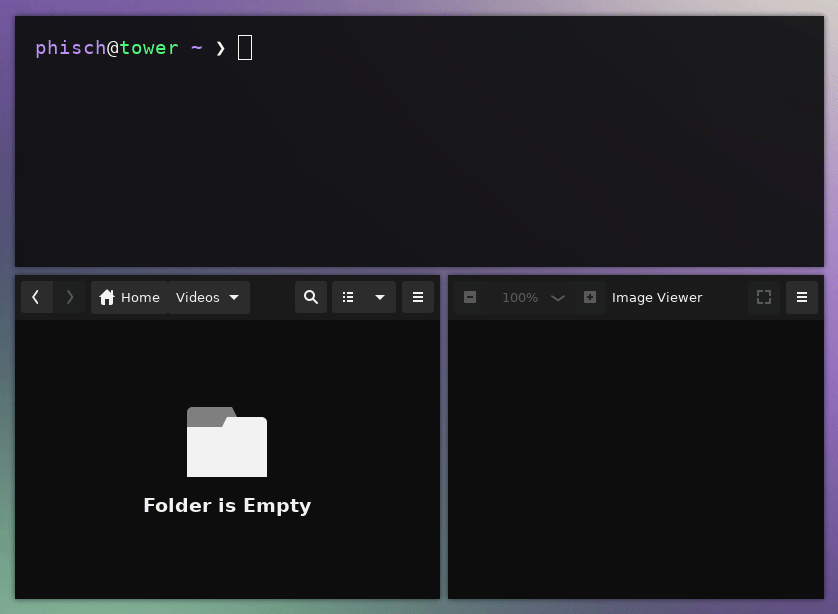Open file manager hamburger menu
Image resolution: width=838 pixels, height=614 pixels.
[418, 297]
